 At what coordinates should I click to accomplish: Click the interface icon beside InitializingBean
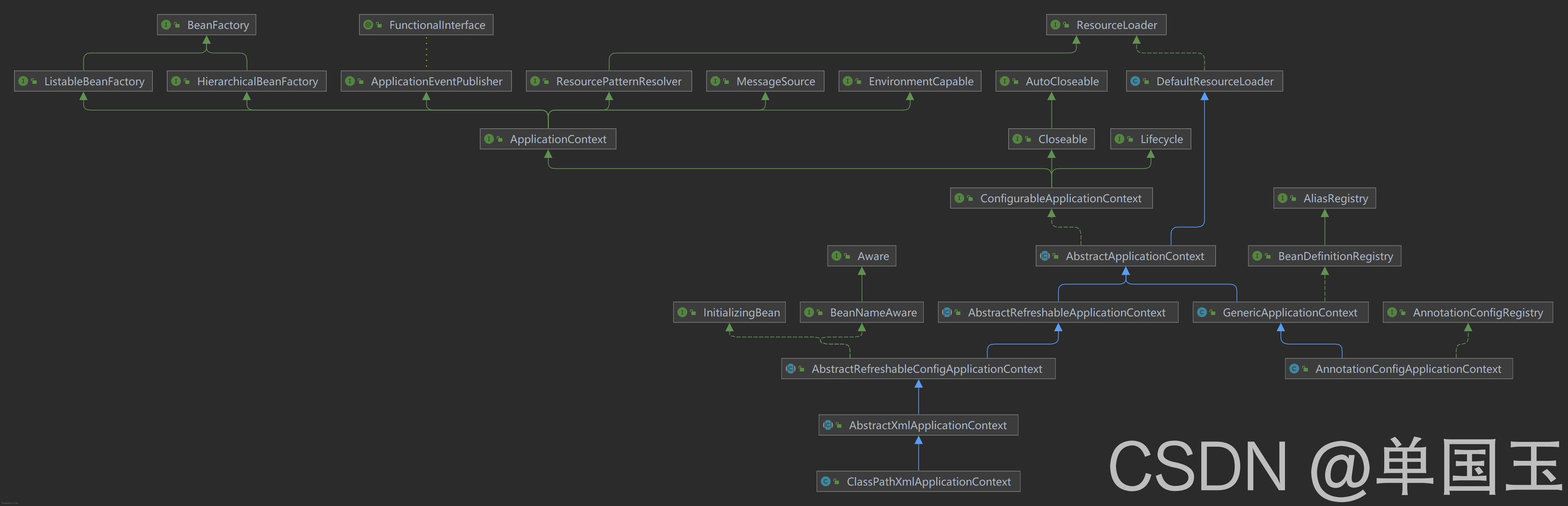coord(682,312)
